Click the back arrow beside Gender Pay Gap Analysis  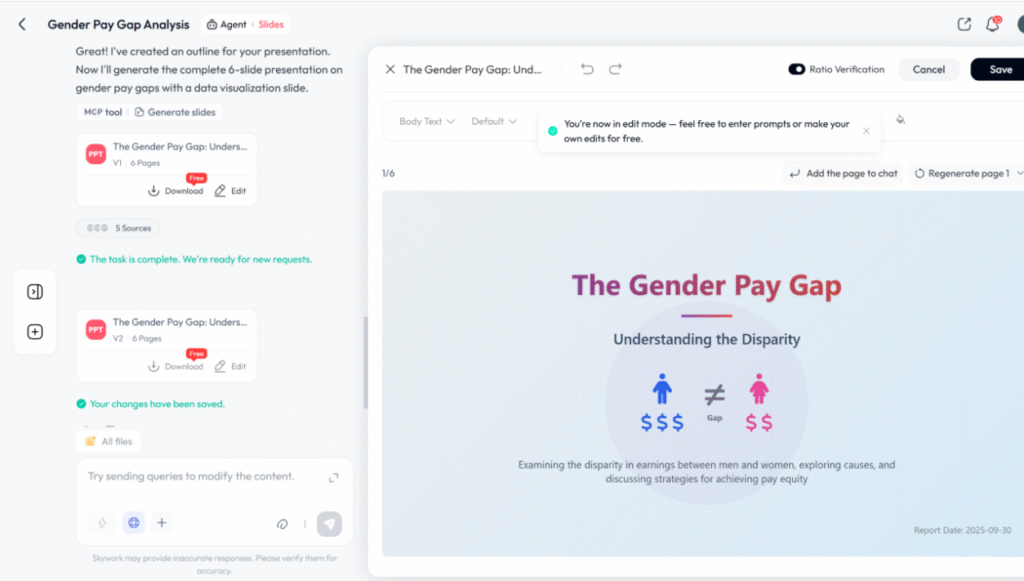22,24
